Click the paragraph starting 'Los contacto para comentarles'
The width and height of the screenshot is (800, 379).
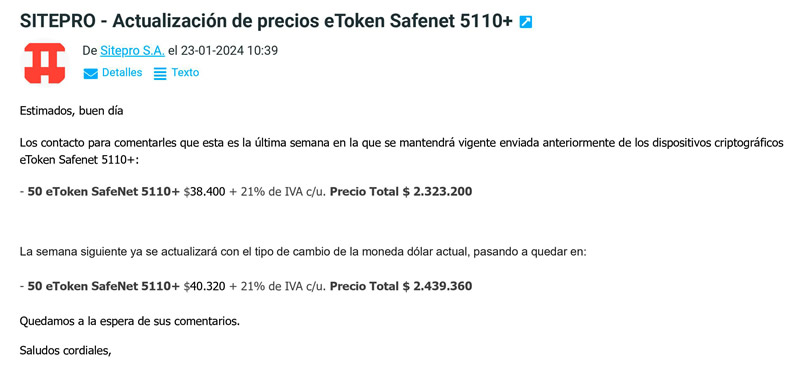[x=401, y=151]
